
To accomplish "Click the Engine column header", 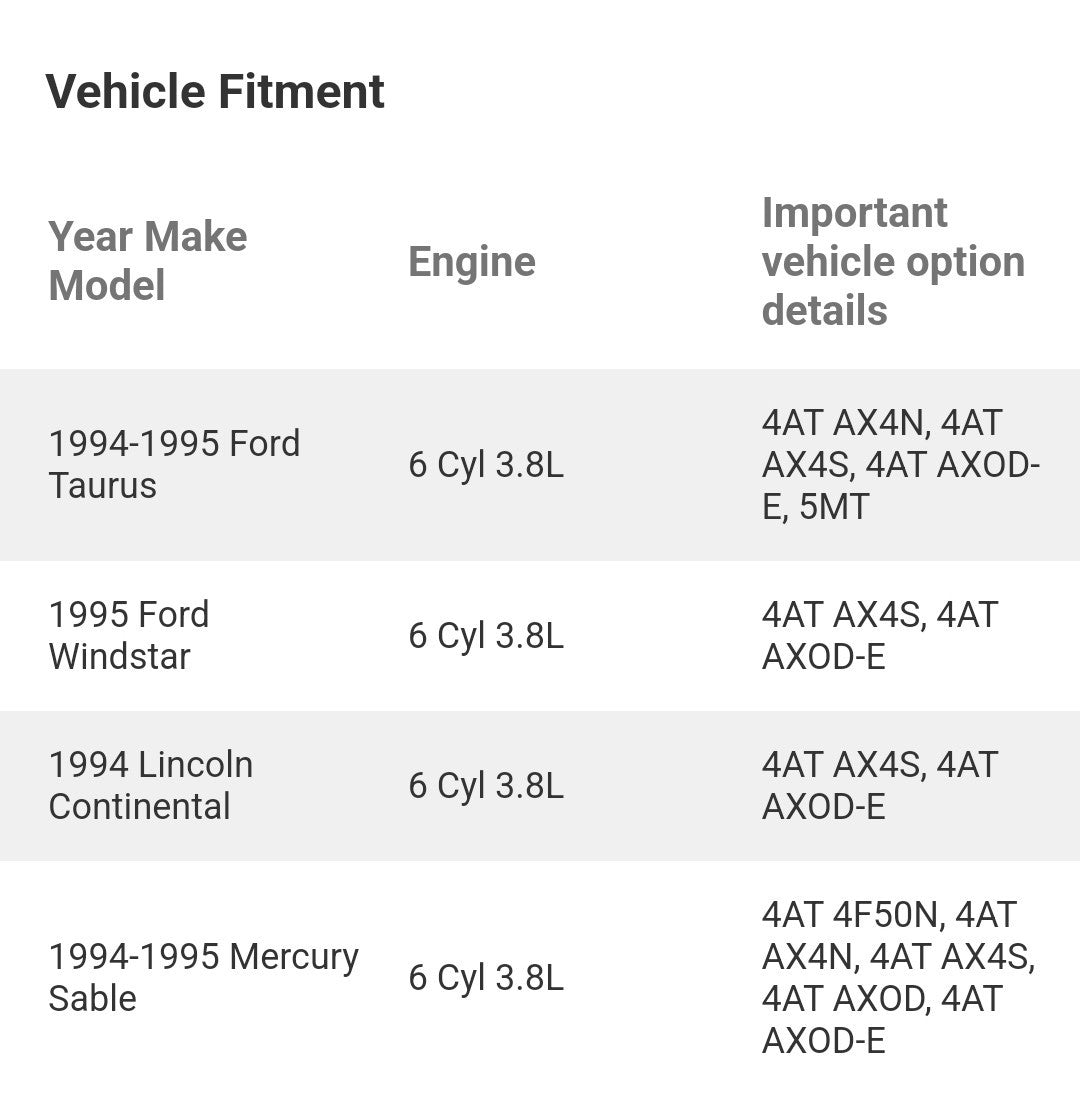I will point(471,262).
